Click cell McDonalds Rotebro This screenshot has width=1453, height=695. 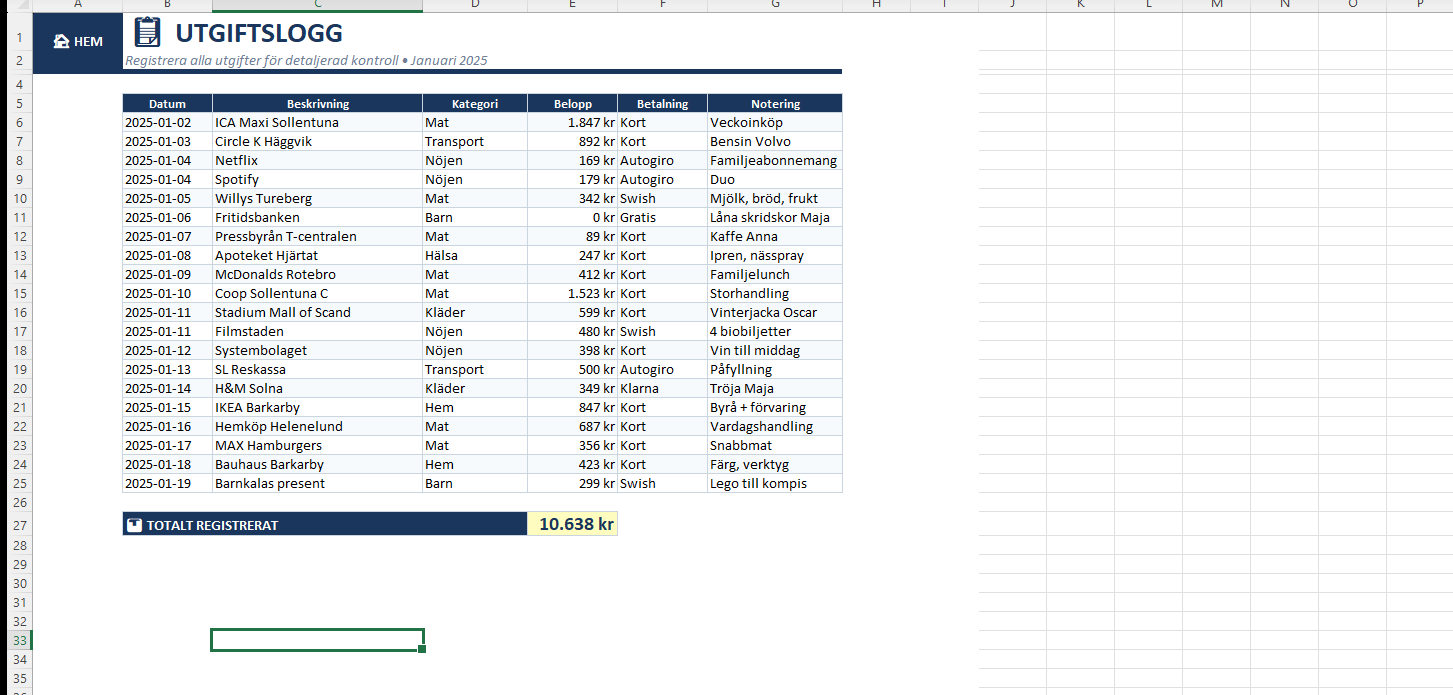click(317, 274)
